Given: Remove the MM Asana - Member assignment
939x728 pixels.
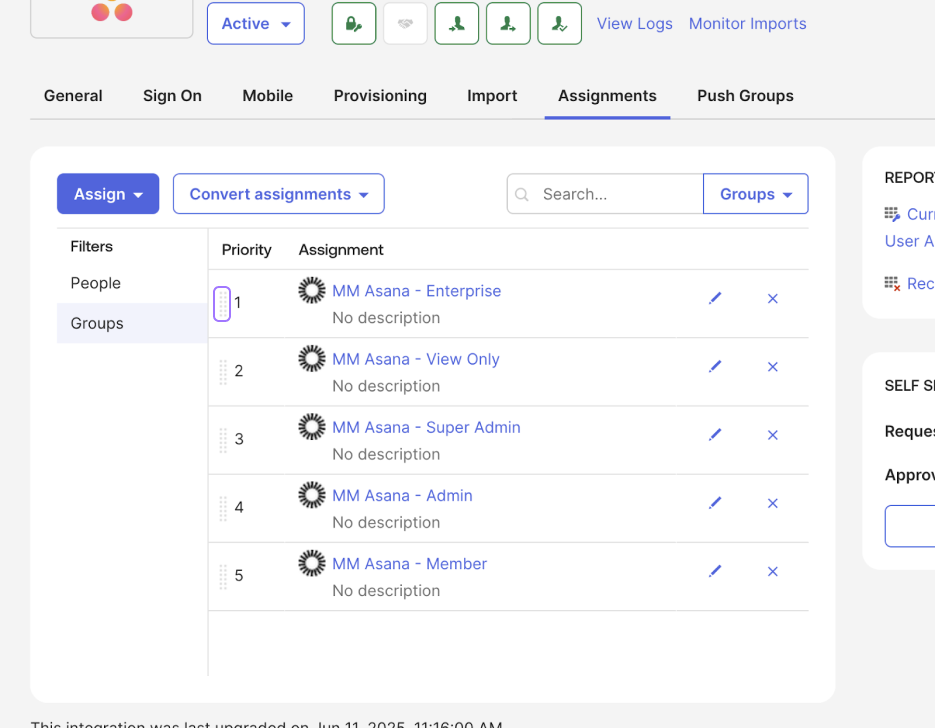Looking at the screenshot, I should (x=772, y=571).
